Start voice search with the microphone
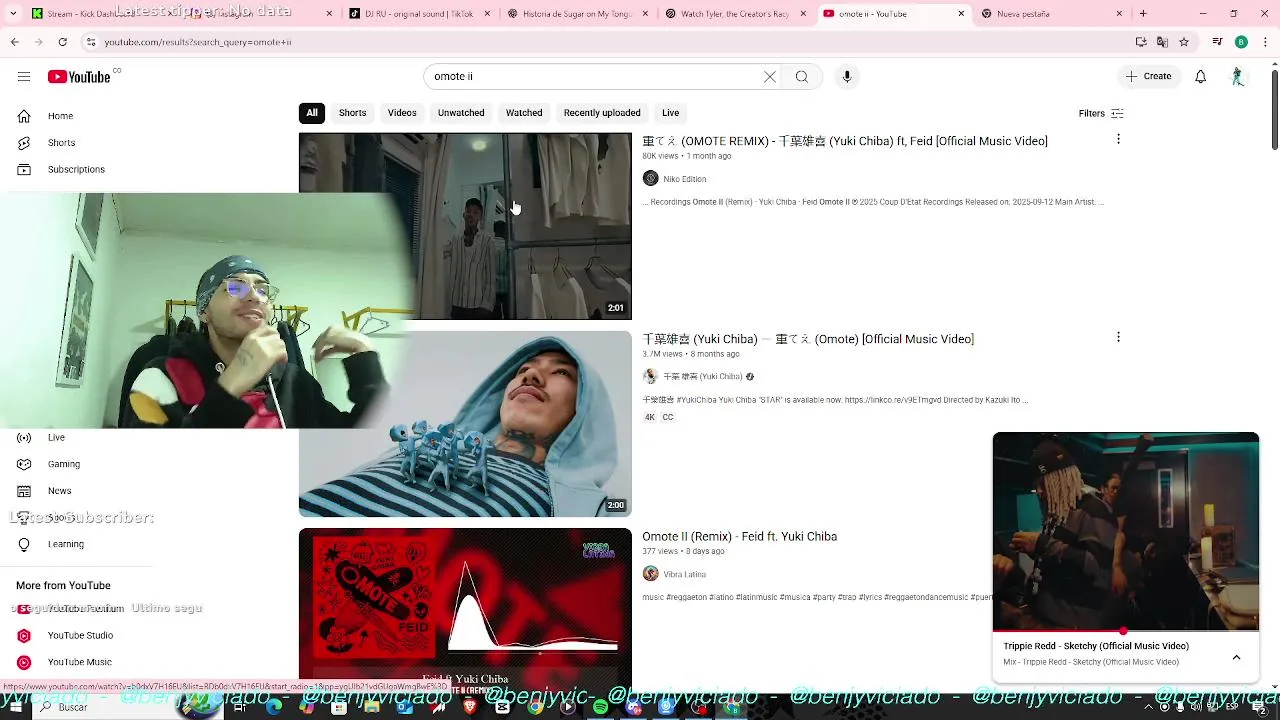 [x=847, y=77]
